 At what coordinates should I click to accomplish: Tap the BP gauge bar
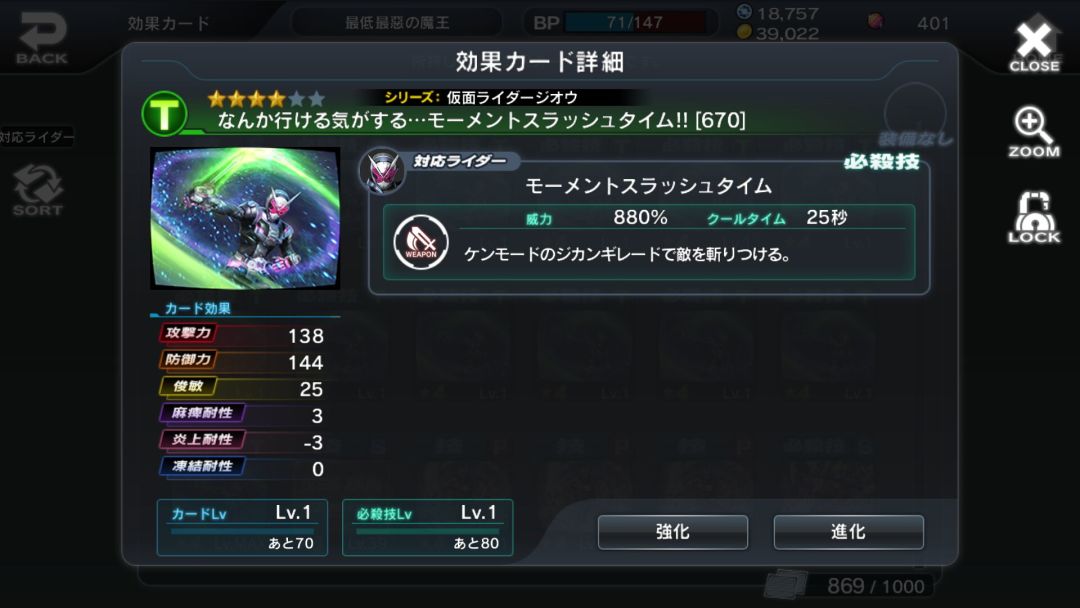pyautogui.click(x=635, y=23)
